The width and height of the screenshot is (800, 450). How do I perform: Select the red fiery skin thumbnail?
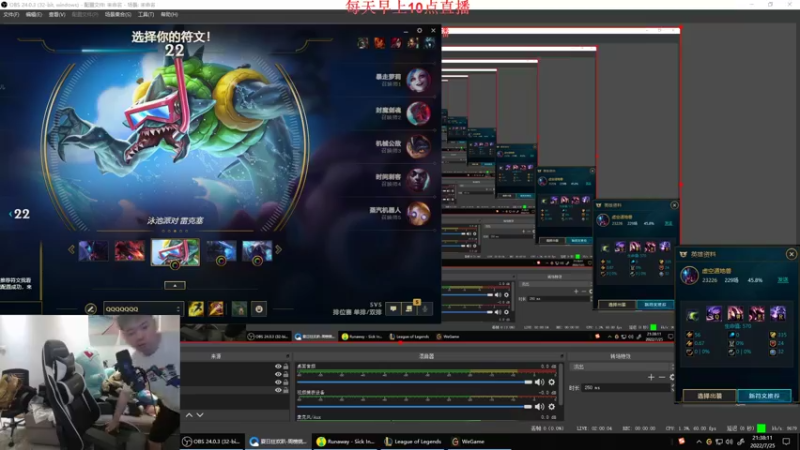130,251
